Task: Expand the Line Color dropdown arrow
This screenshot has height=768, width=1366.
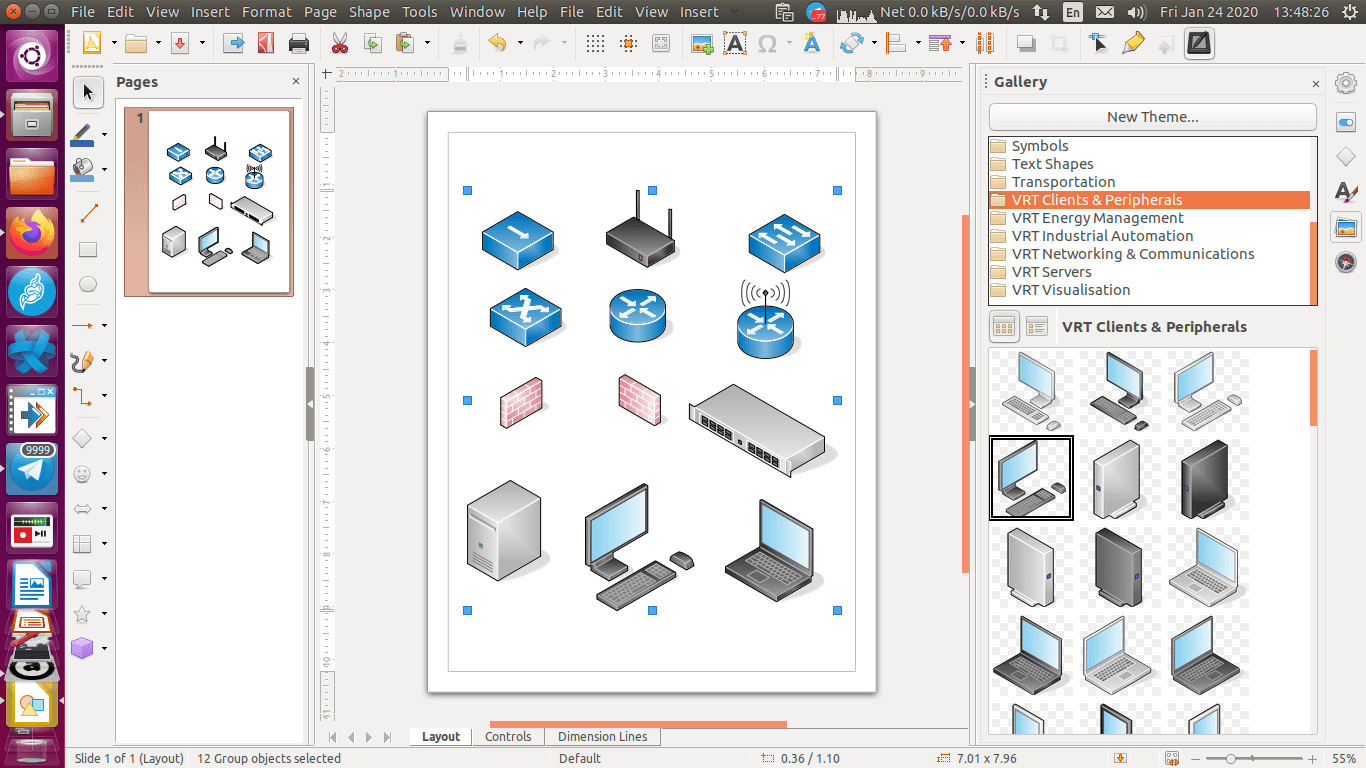Action: (105, 135)
